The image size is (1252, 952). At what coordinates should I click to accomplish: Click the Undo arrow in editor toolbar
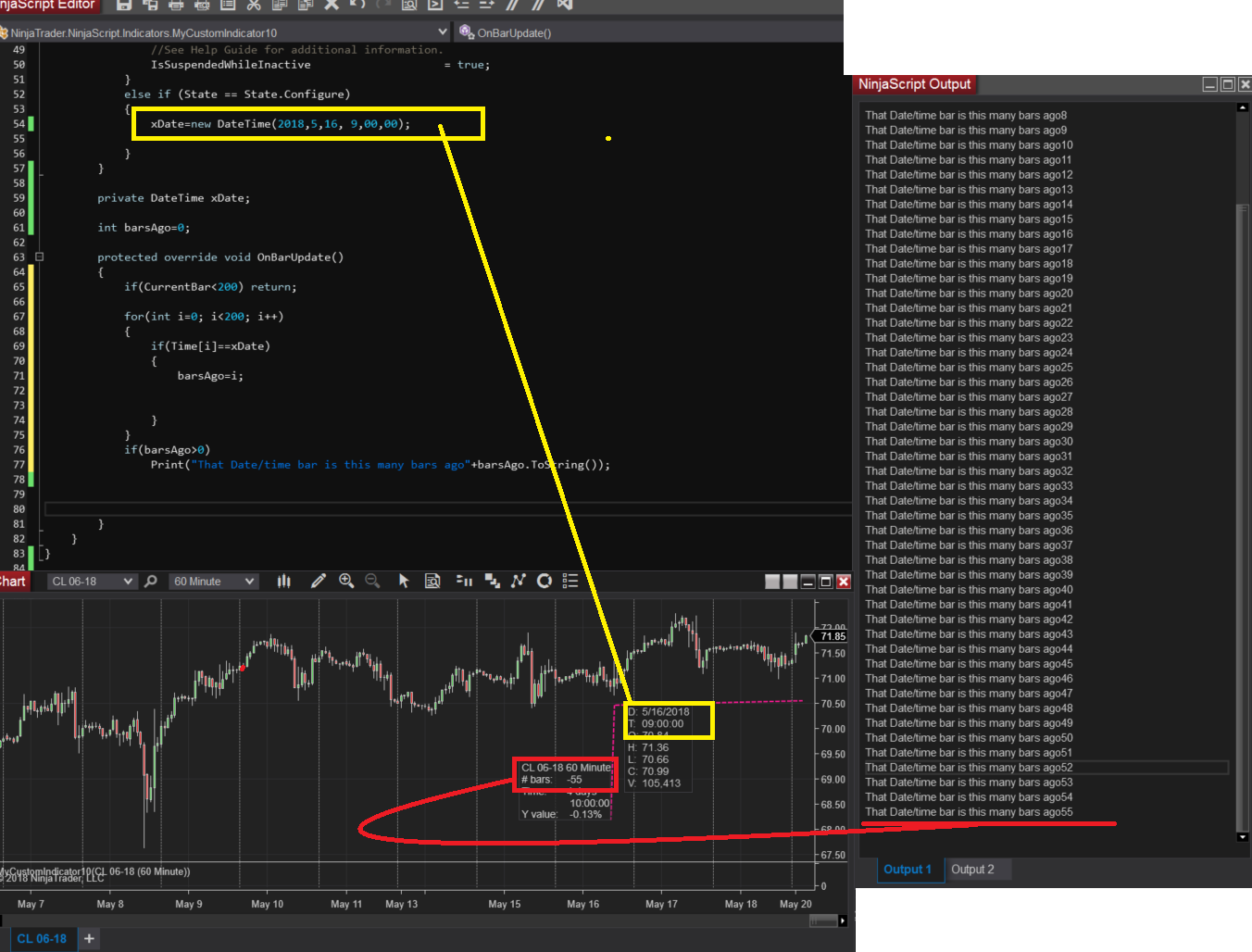pos(357,5)
